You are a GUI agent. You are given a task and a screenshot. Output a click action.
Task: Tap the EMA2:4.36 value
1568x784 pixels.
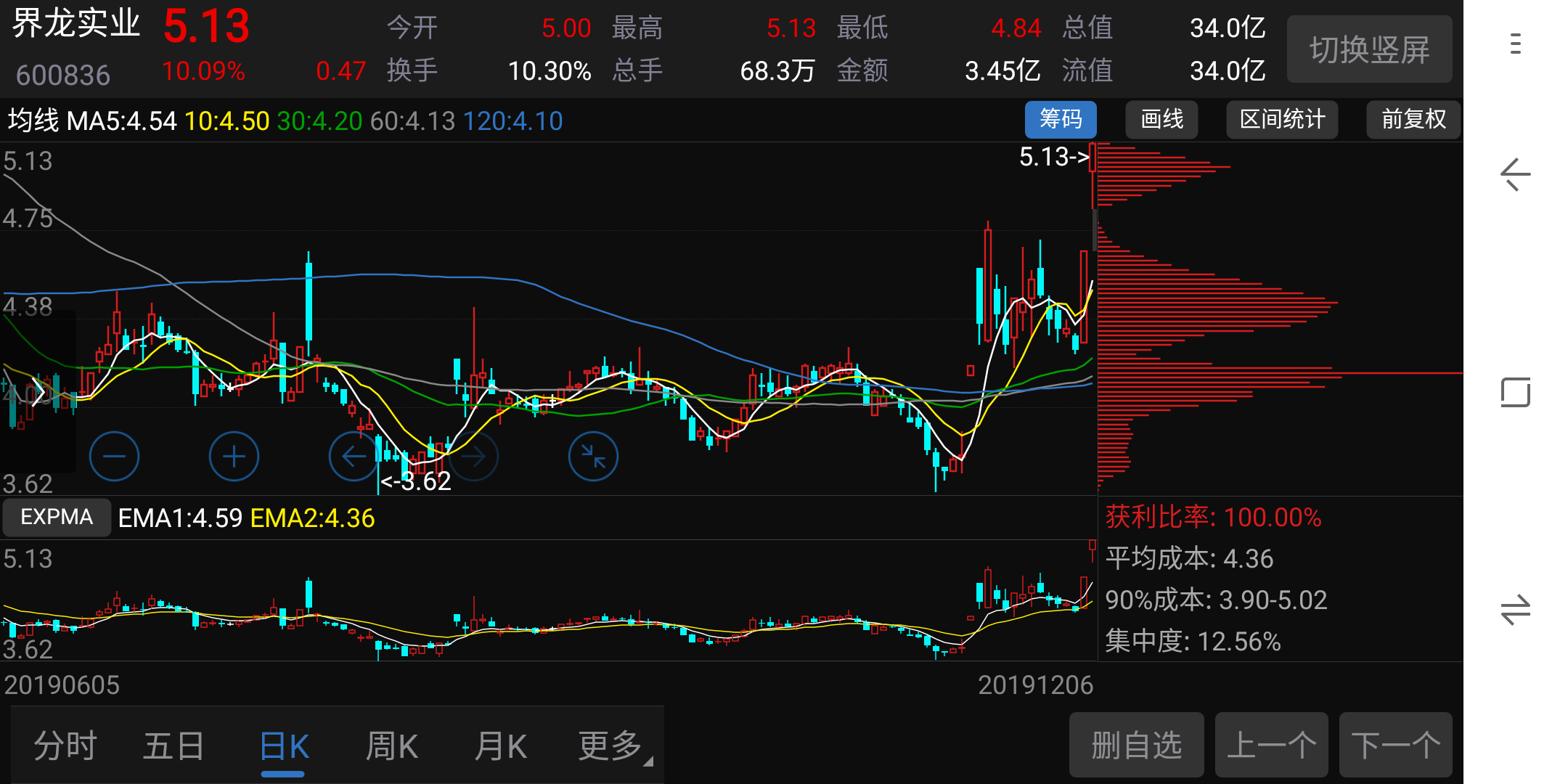(x=312, y=518)
